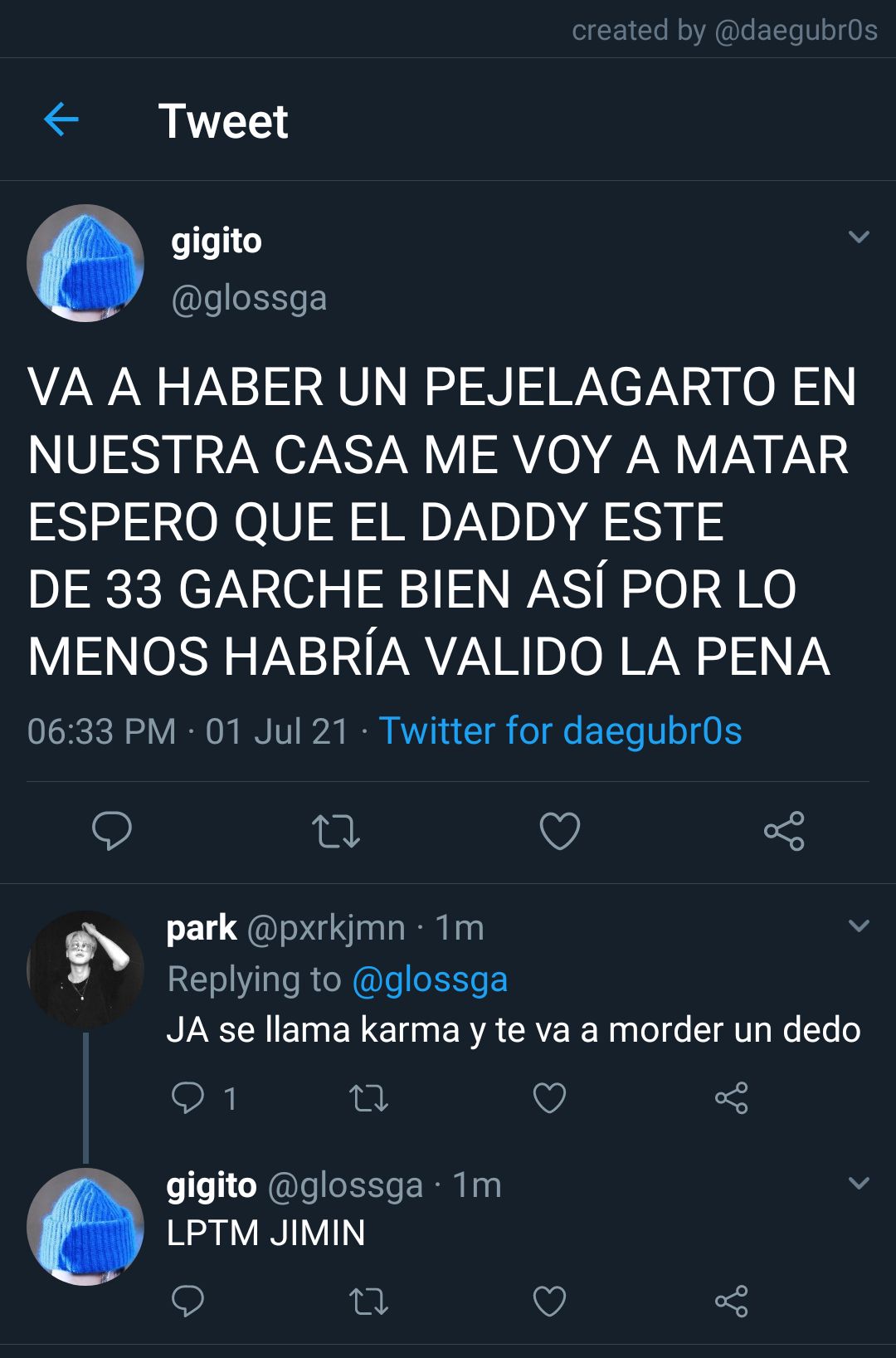Reply to gigito's main tweet

click(112, 831)
